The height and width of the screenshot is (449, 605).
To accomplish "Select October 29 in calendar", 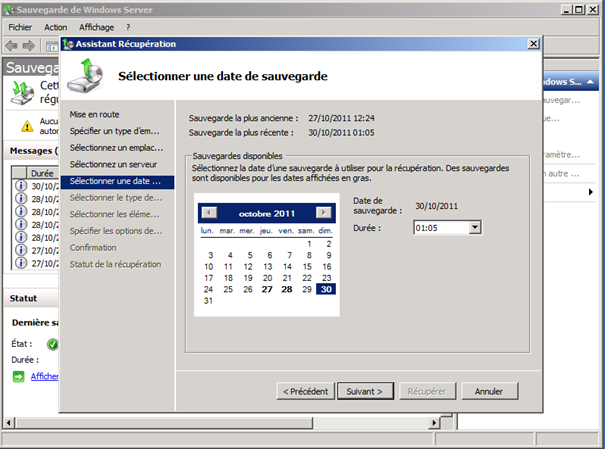I will [307, 289].
